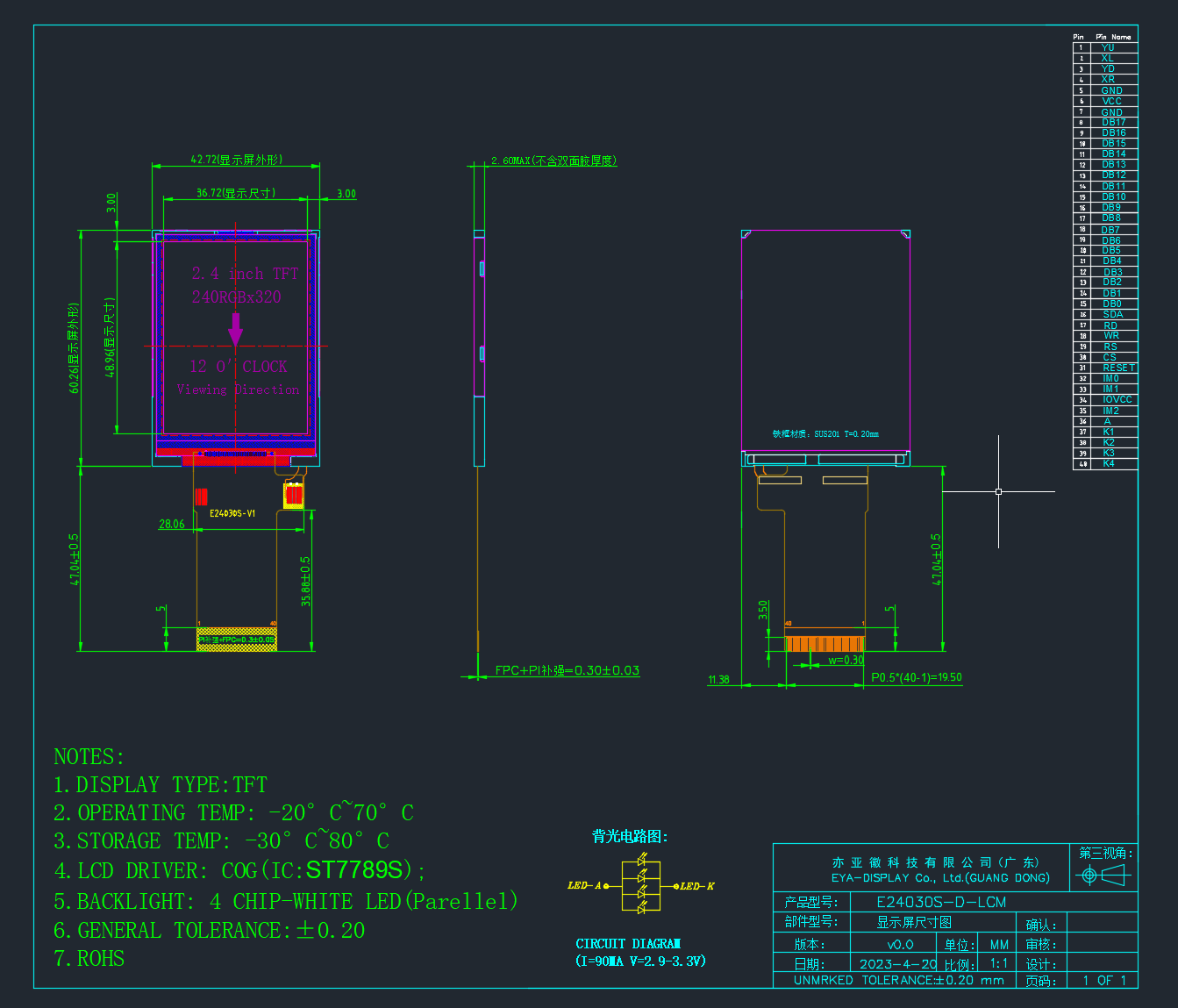Select the OPERATING TEMP note line
The height and width of the screenshot is (1008, 1178).
click(x=233, y=812)
